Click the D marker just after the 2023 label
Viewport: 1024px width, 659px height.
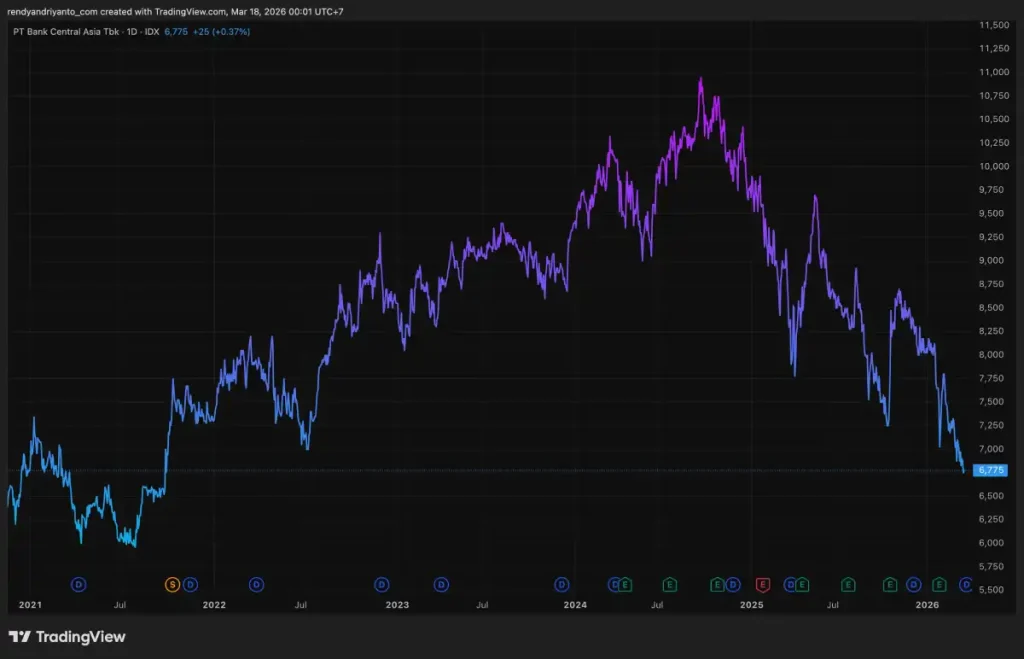point(441,584)
